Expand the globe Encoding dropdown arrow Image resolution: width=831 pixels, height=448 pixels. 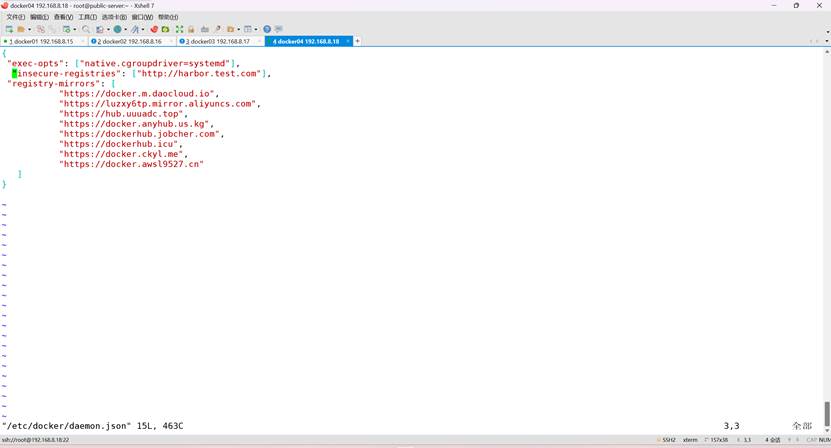pyautogui.click(x=126, y=29)
